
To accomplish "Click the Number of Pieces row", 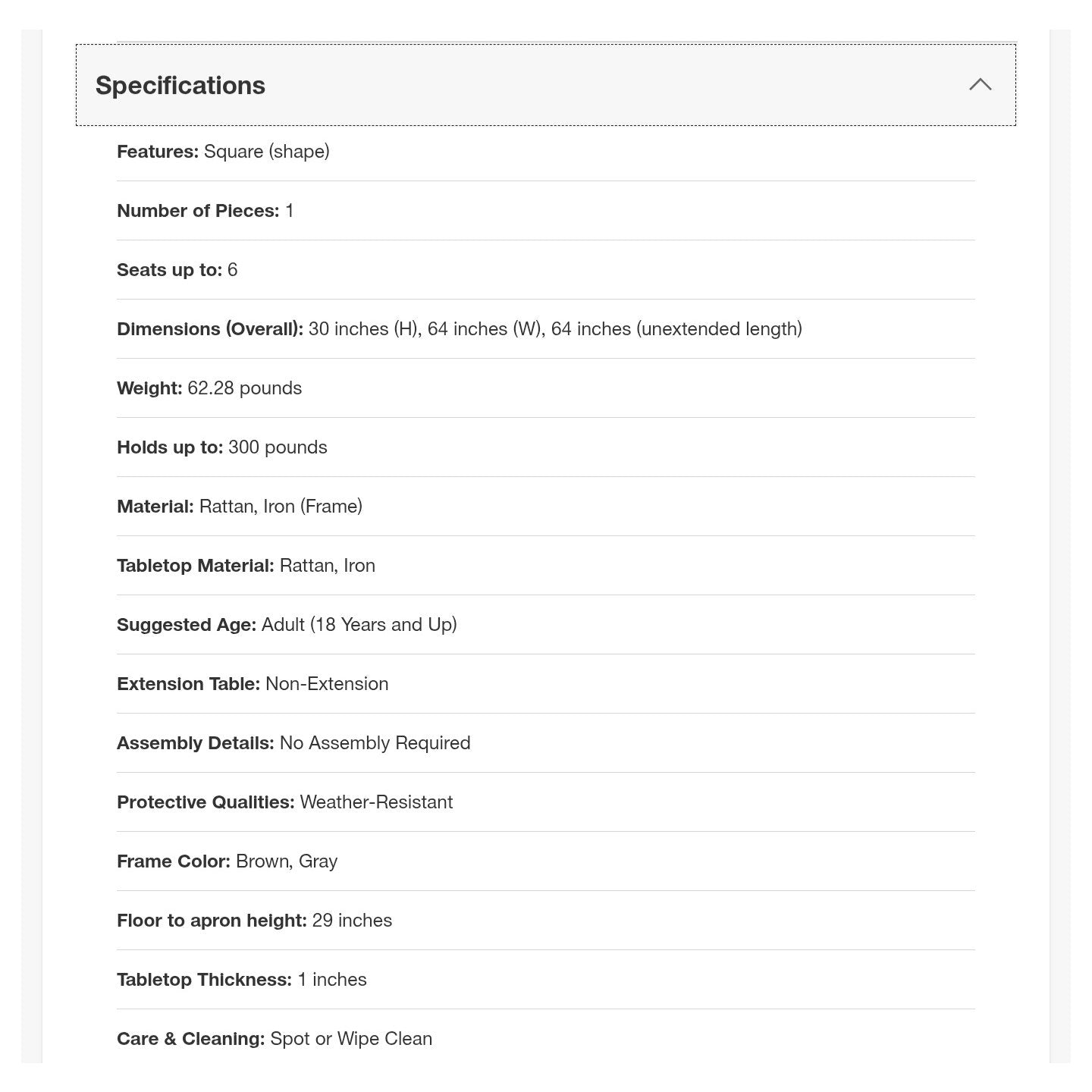I will coord(545,211).
